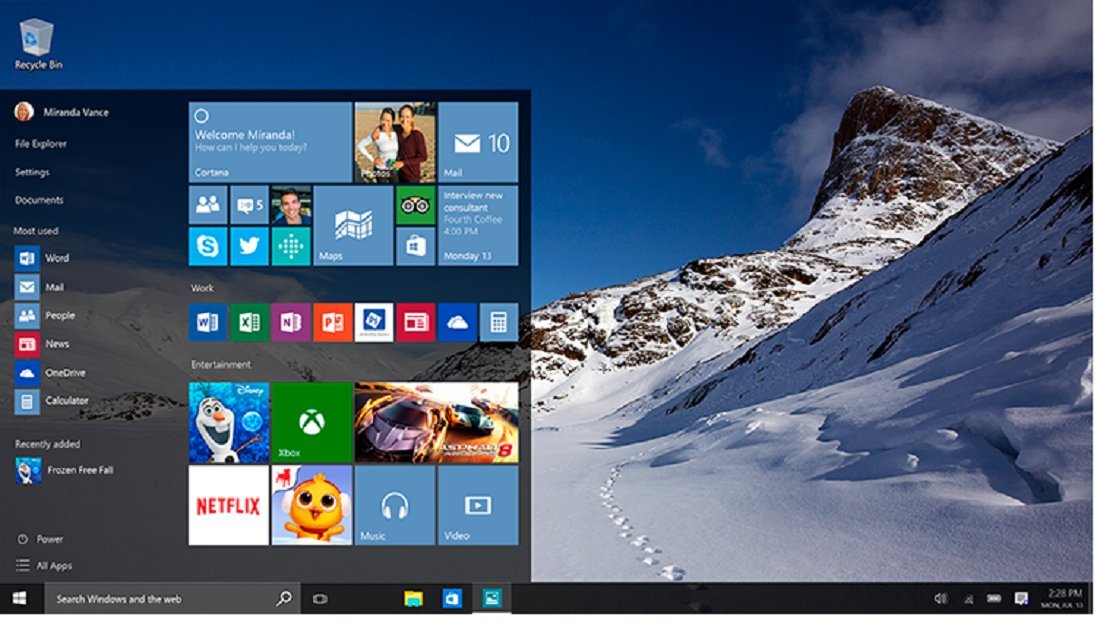1100x623 pixels.
Task: Open Frozen Free Fall under Recently added
Action: click(65, 470)
